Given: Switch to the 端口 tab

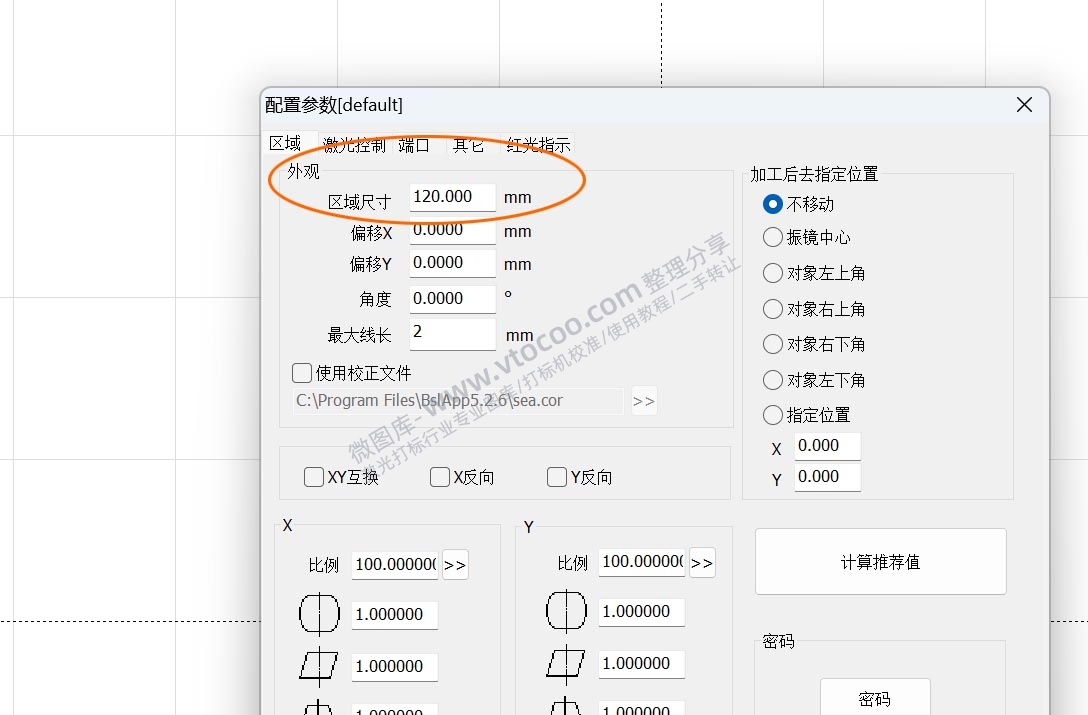Looking at the screenshot, I should [414, 144].
